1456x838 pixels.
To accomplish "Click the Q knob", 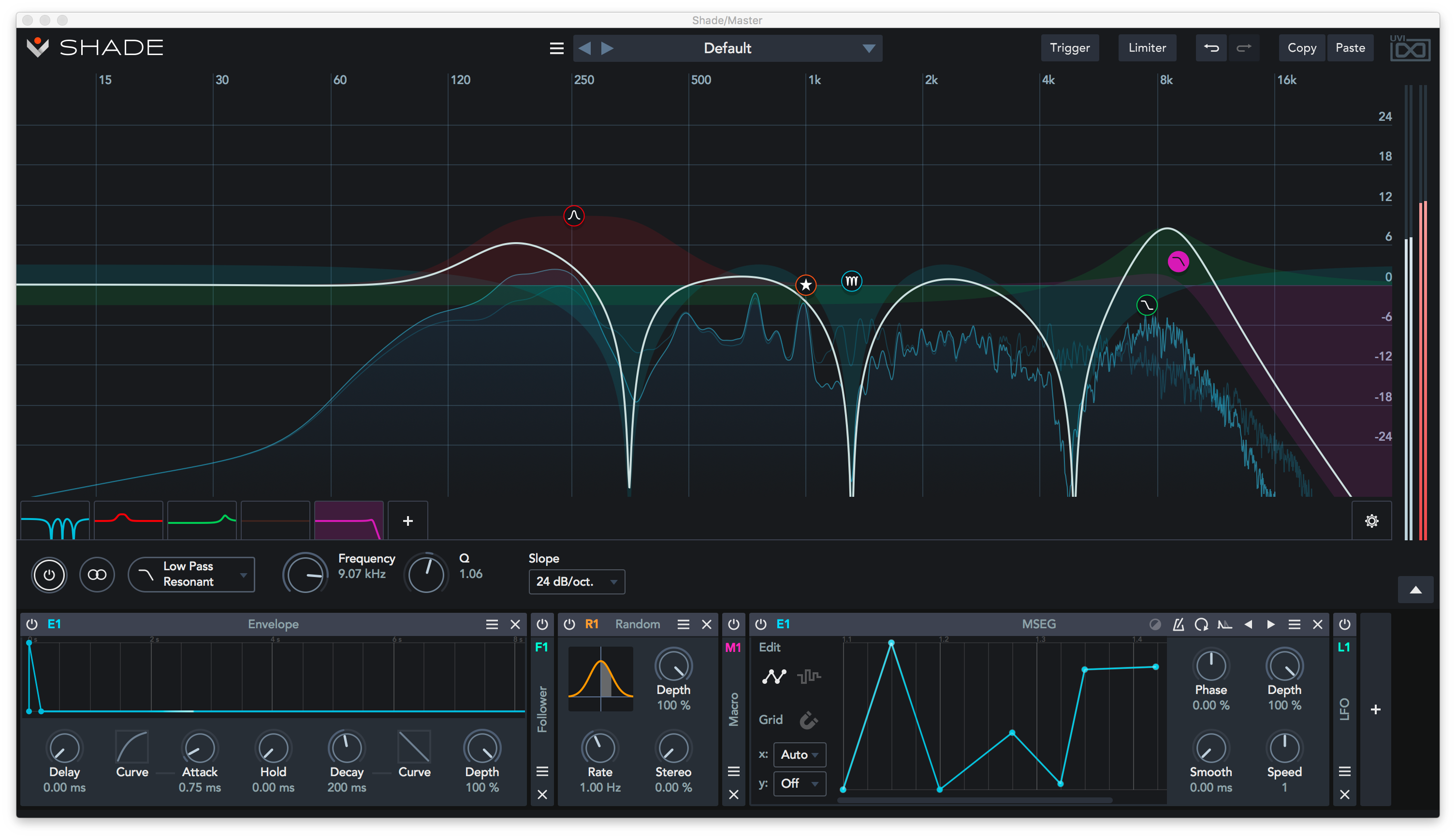I will (426, 574).
